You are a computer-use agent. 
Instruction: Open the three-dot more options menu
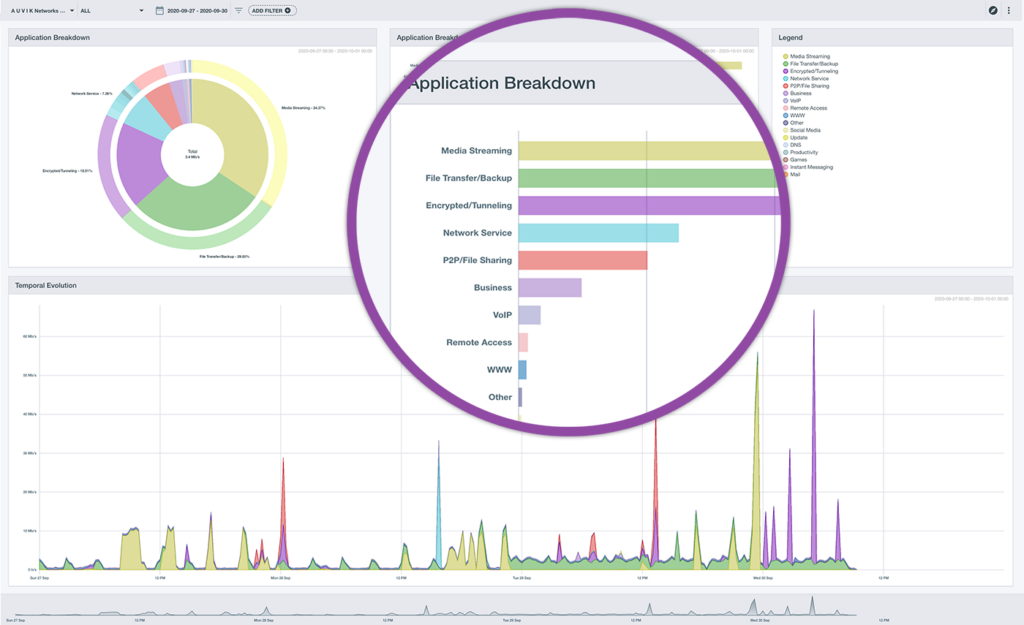point(1008,10)
